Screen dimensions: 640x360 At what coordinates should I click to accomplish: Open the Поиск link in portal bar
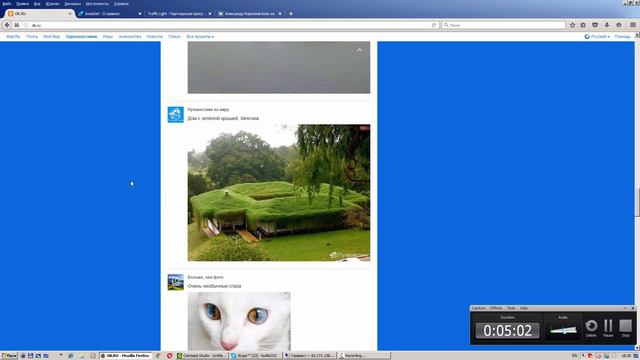click(x=174, y=36)
